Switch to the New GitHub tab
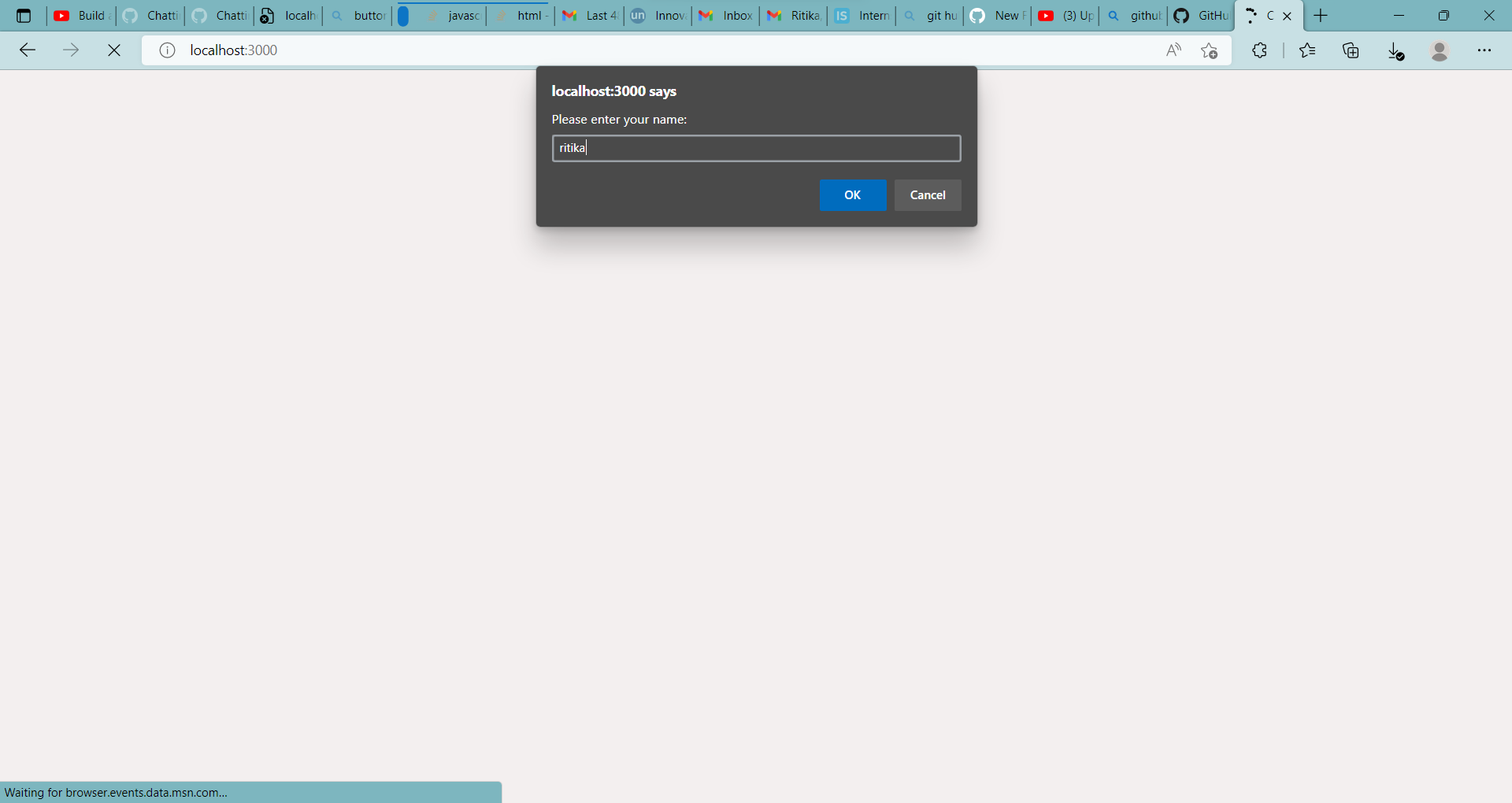The height and width of the screenshot is (803, 1512). click(998, 16)
